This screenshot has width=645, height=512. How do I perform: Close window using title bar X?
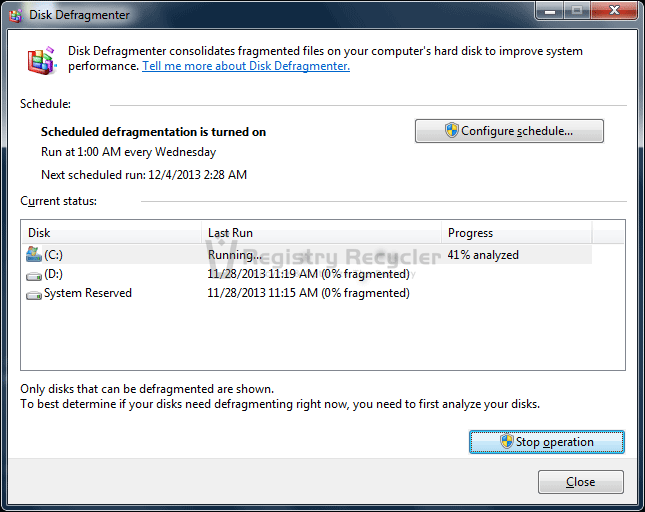pos(614,11)
